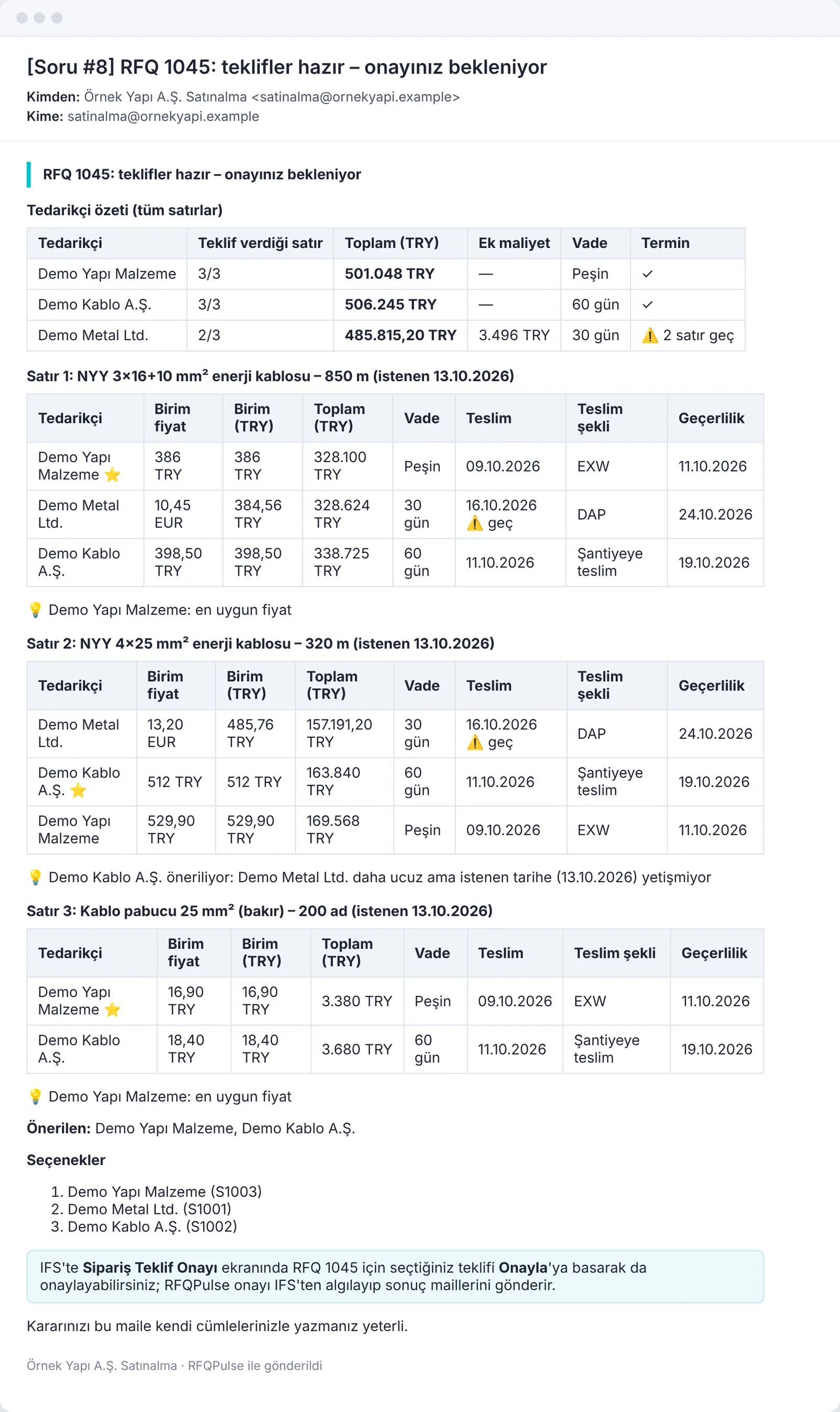Click the star icon beside Demo Yapı Malzeme in Satır 3
This screenshot has height=1412, width=840.
coord(113,1009)
